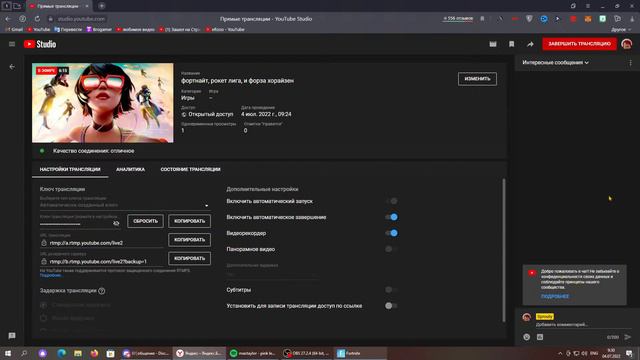Open Microsoft Edge from the taskbar
The image size is (640, 360).
61,353
